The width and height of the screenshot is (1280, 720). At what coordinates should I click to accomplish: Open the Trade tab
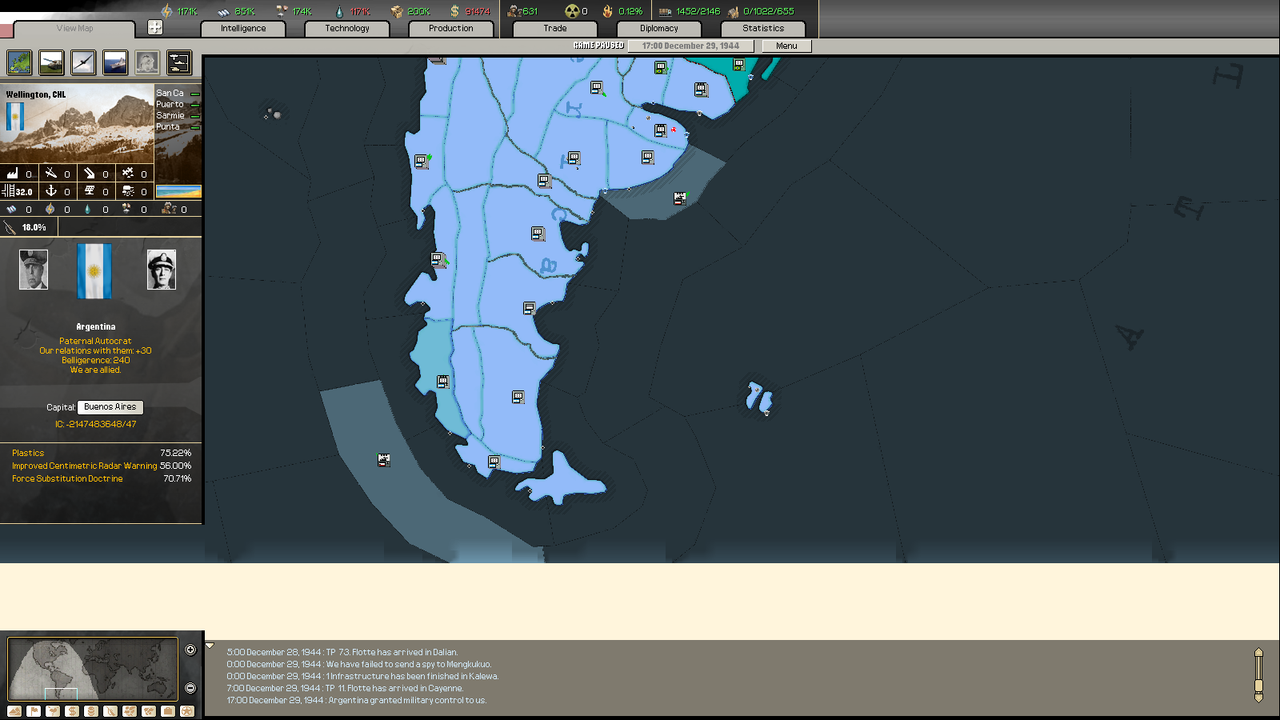[x=555, y=28]
